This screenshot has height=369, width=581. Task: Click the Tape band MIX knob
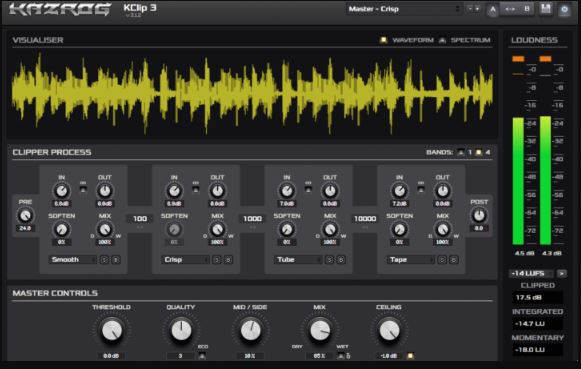443,230
